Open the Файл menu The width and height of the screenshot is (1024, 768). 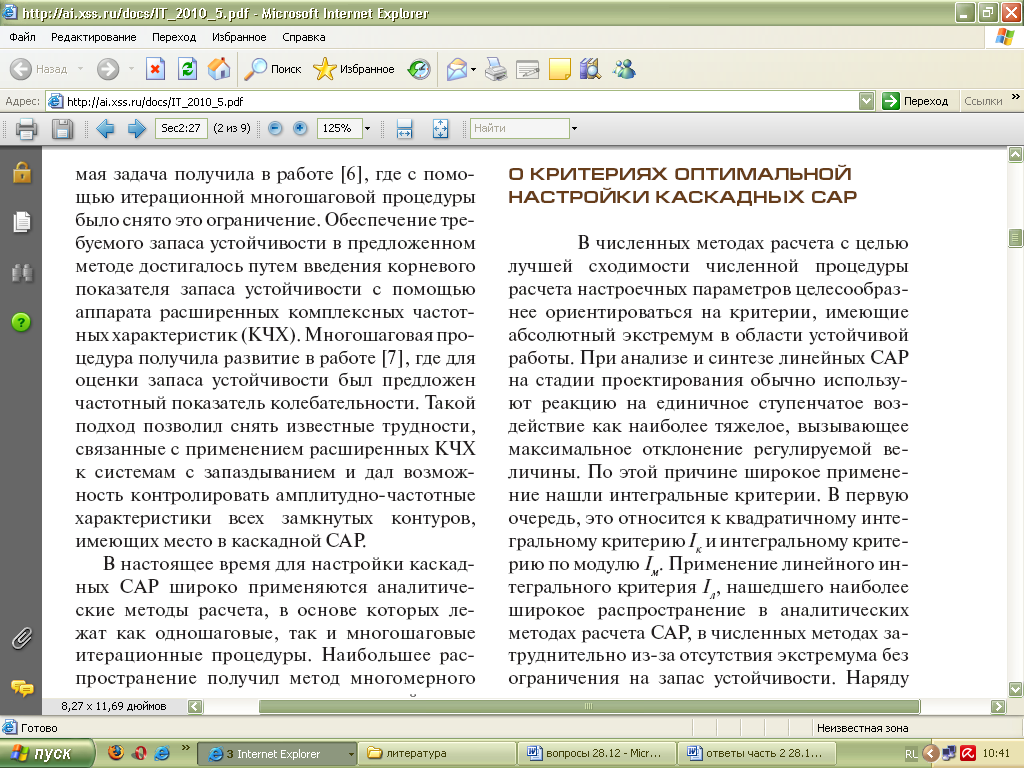pos(22,37)
